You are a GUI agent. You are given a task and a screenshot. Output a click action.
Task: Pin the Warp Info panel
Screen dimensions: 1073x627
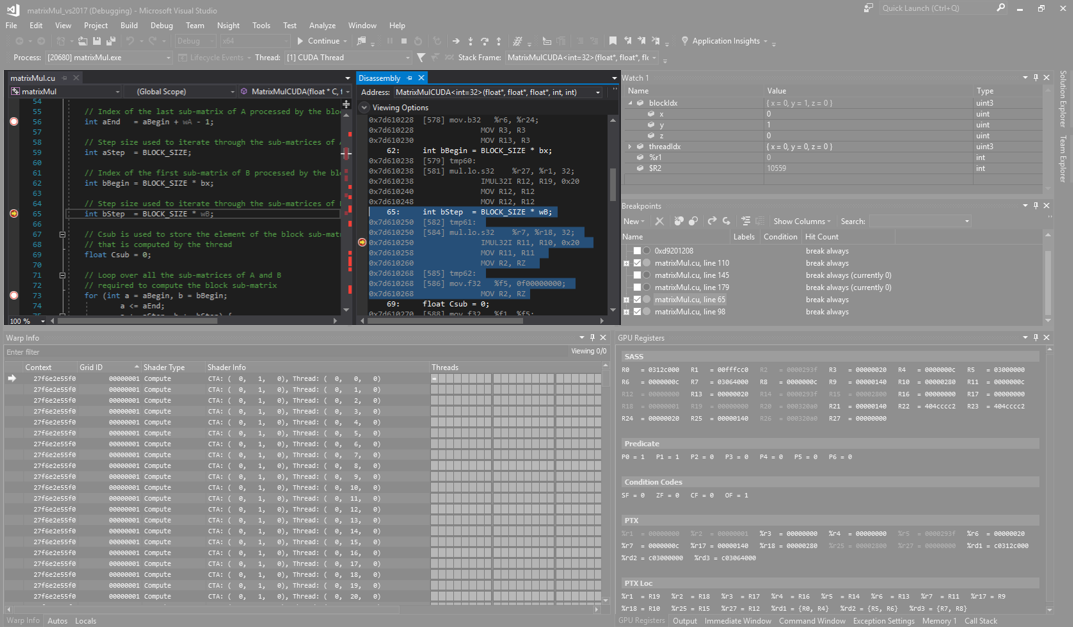[x=593, y=337]
